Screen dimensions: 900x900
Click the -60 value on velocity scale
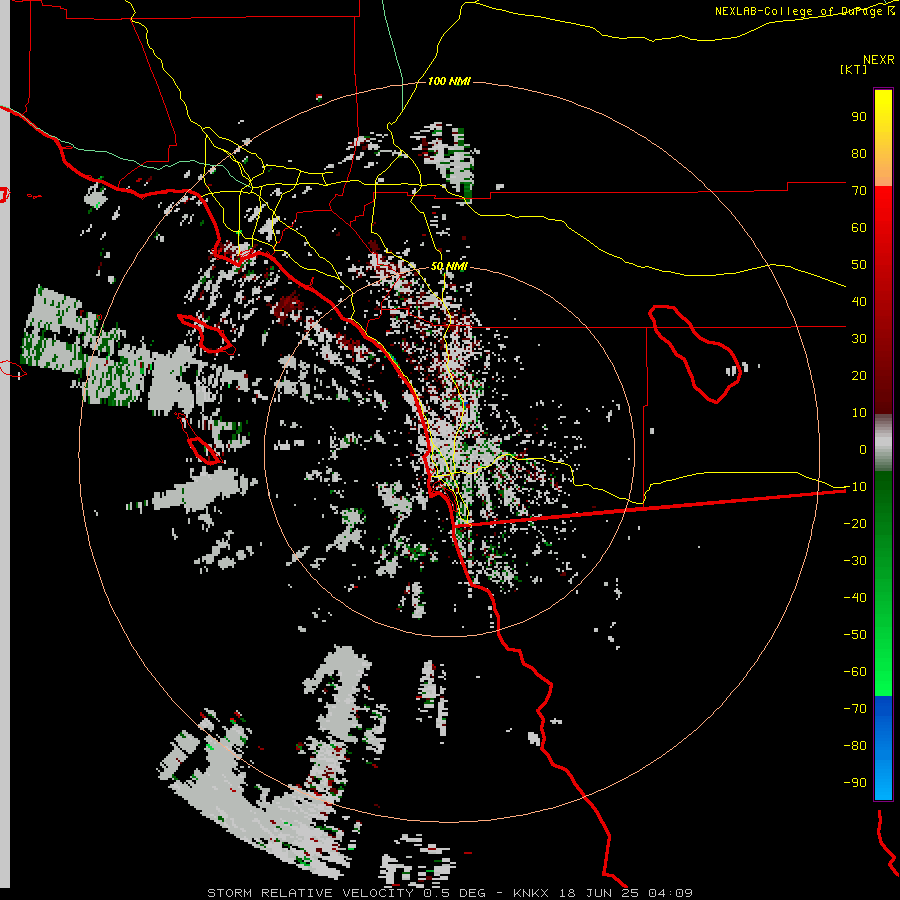point(855,672)
